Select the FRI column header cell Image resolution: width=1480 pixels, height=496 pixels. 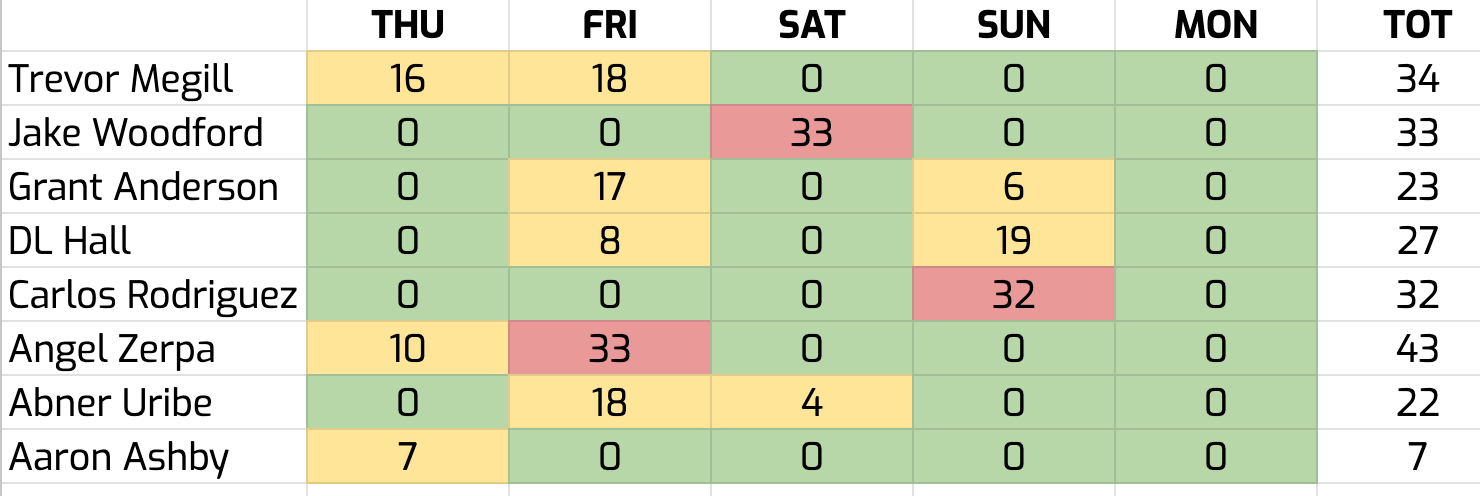(609, 25)
